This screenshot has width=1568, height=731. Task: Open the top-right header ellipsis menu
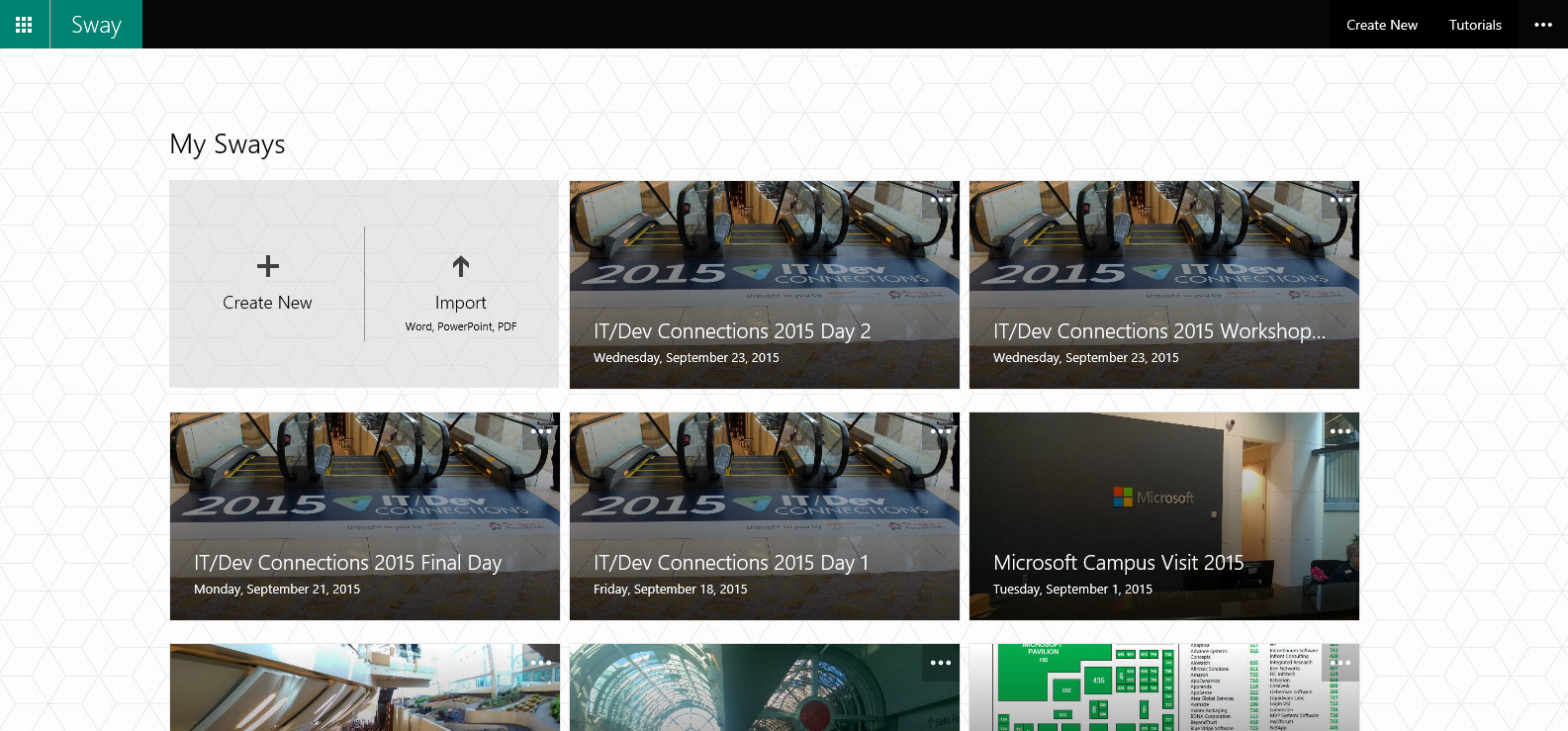1542,25
